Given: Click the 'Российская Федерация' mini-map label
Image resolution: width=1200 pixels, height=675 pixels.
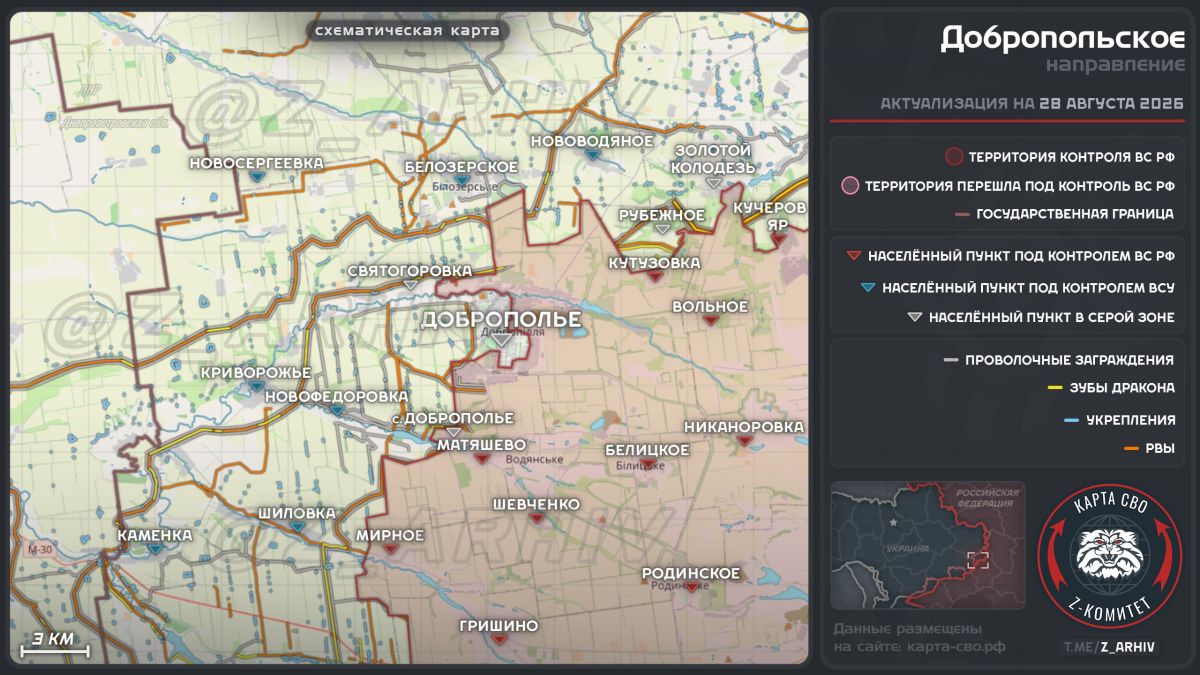Looking at the screenshot, I should (988, 498).
